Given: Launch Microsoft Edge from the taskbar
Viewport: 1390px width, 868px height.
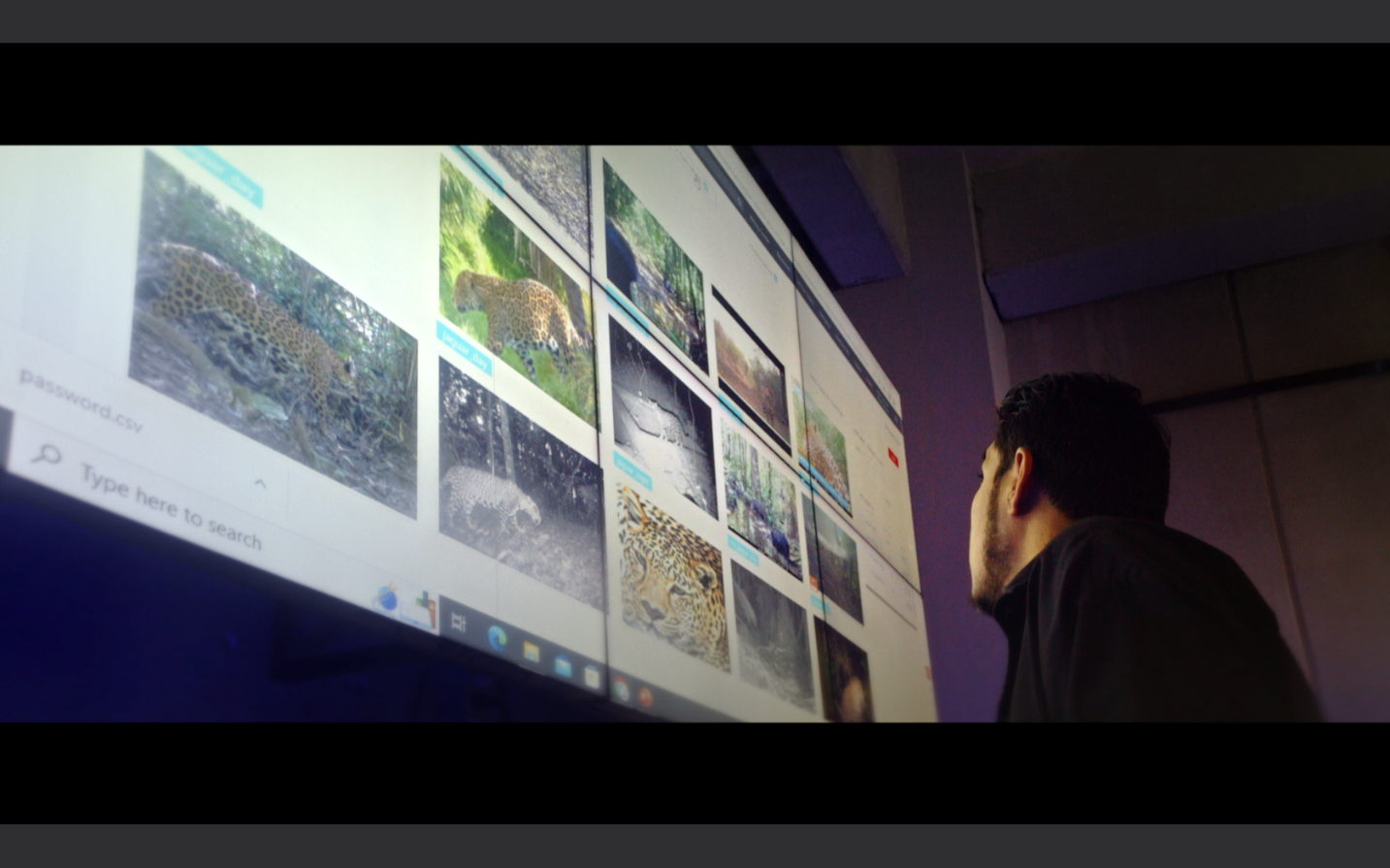Looking at the screenshot, I should [497, 637].
